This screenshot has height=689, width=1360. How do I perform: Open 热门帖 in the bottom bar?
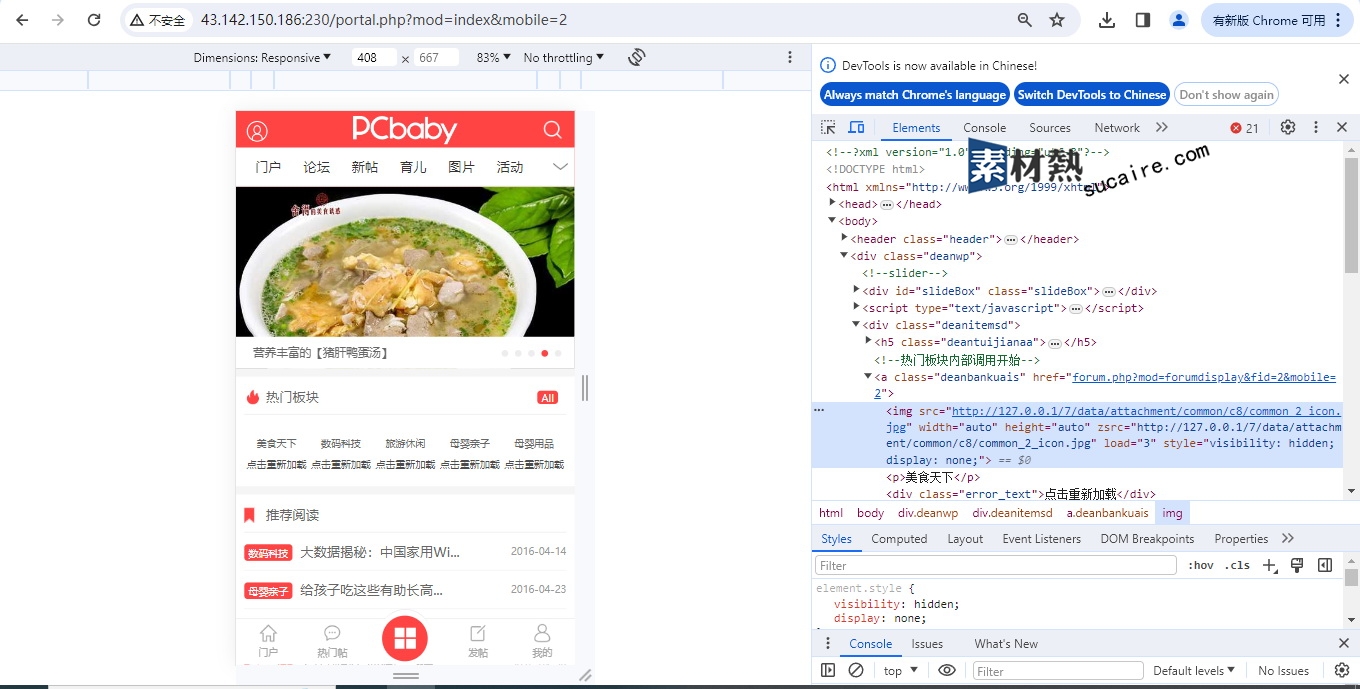coord(332,641)
